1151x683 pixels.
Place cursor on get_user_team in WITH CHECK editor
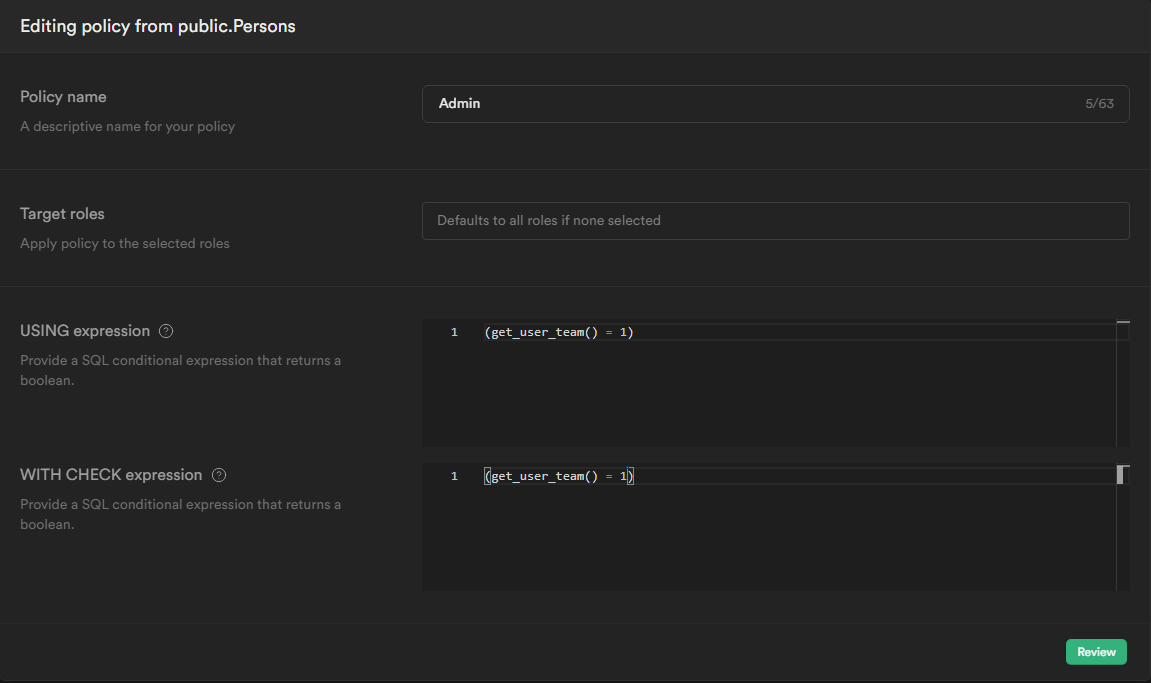(x=537, y=476)
